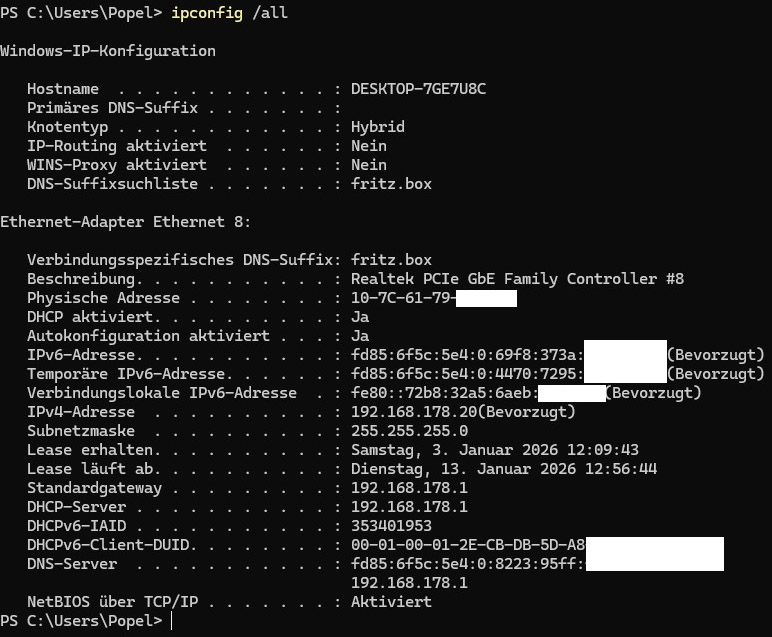This screenshot has width=772, height=637.
Task: Click the subnet mask 255.255.255.0
Action: click(409, 431)
